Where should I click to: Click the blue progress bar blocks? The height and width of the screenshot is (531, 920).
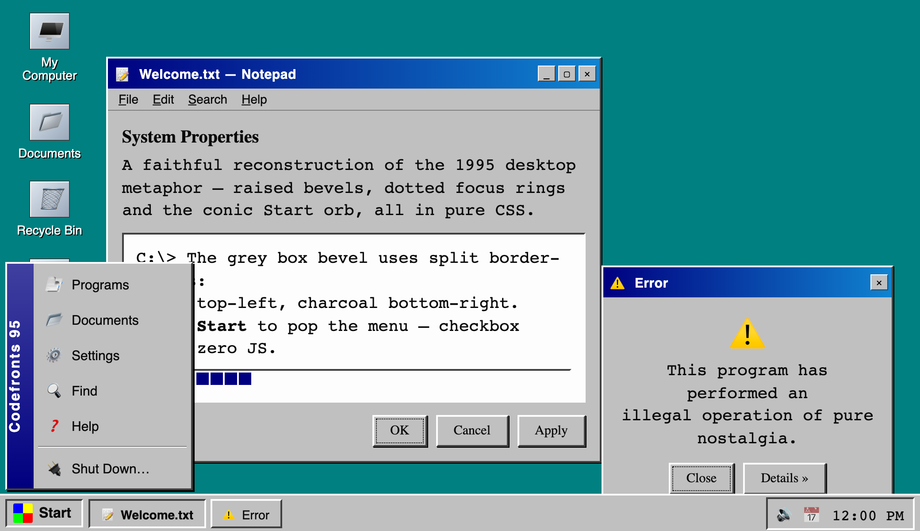224,379
